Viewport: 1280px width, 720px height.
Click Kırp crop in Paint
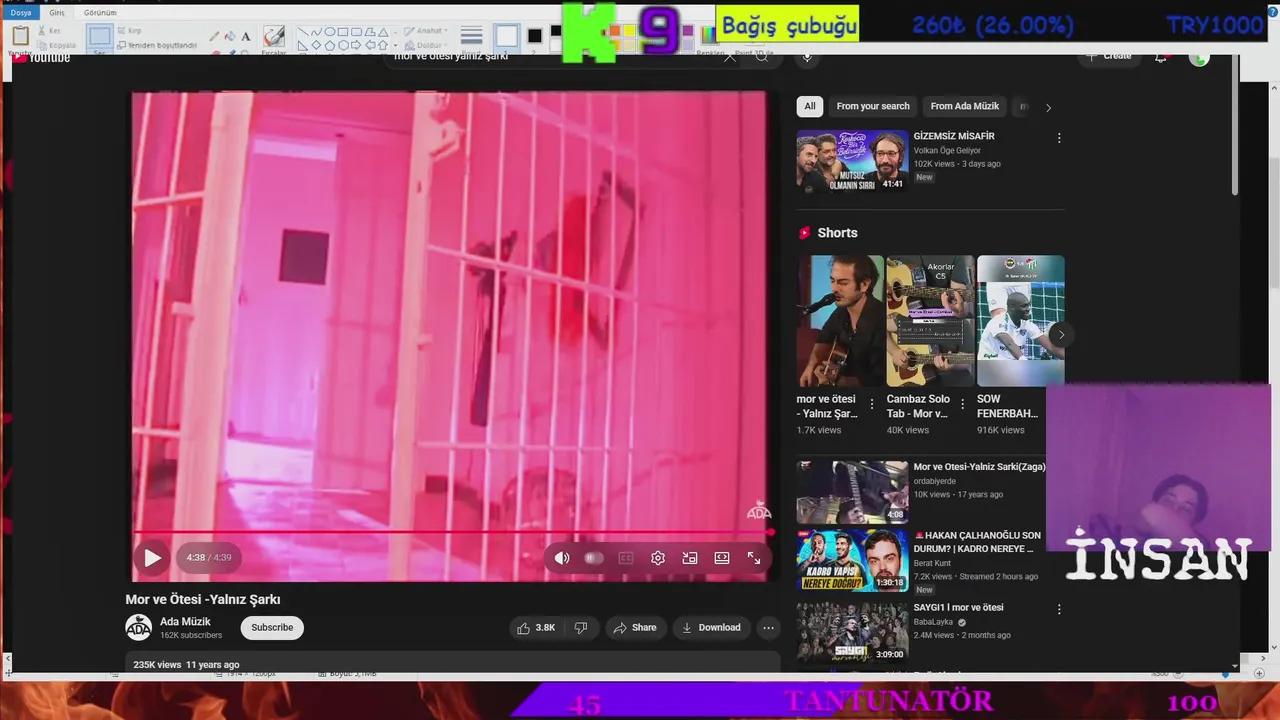(x=129, y=31)
